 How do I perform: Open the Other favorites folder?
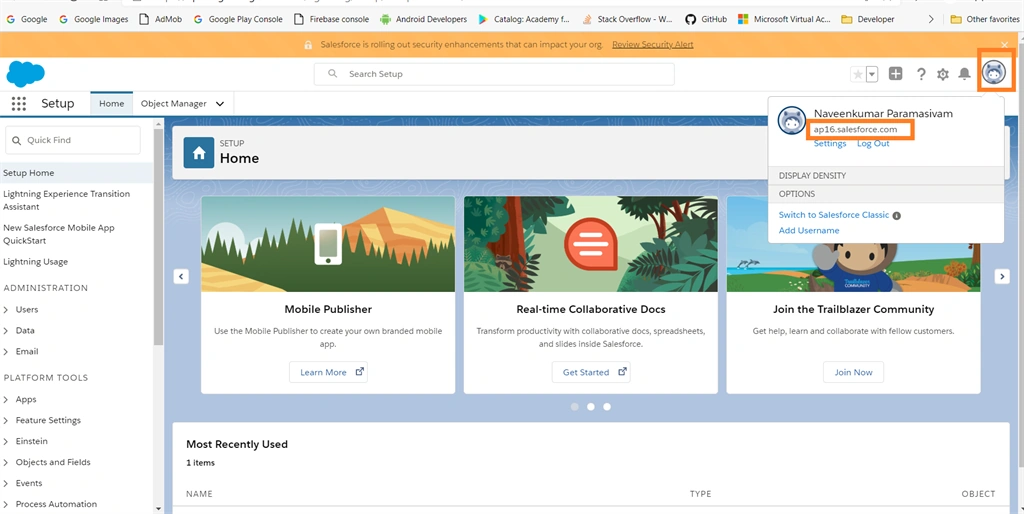(985, 19)
